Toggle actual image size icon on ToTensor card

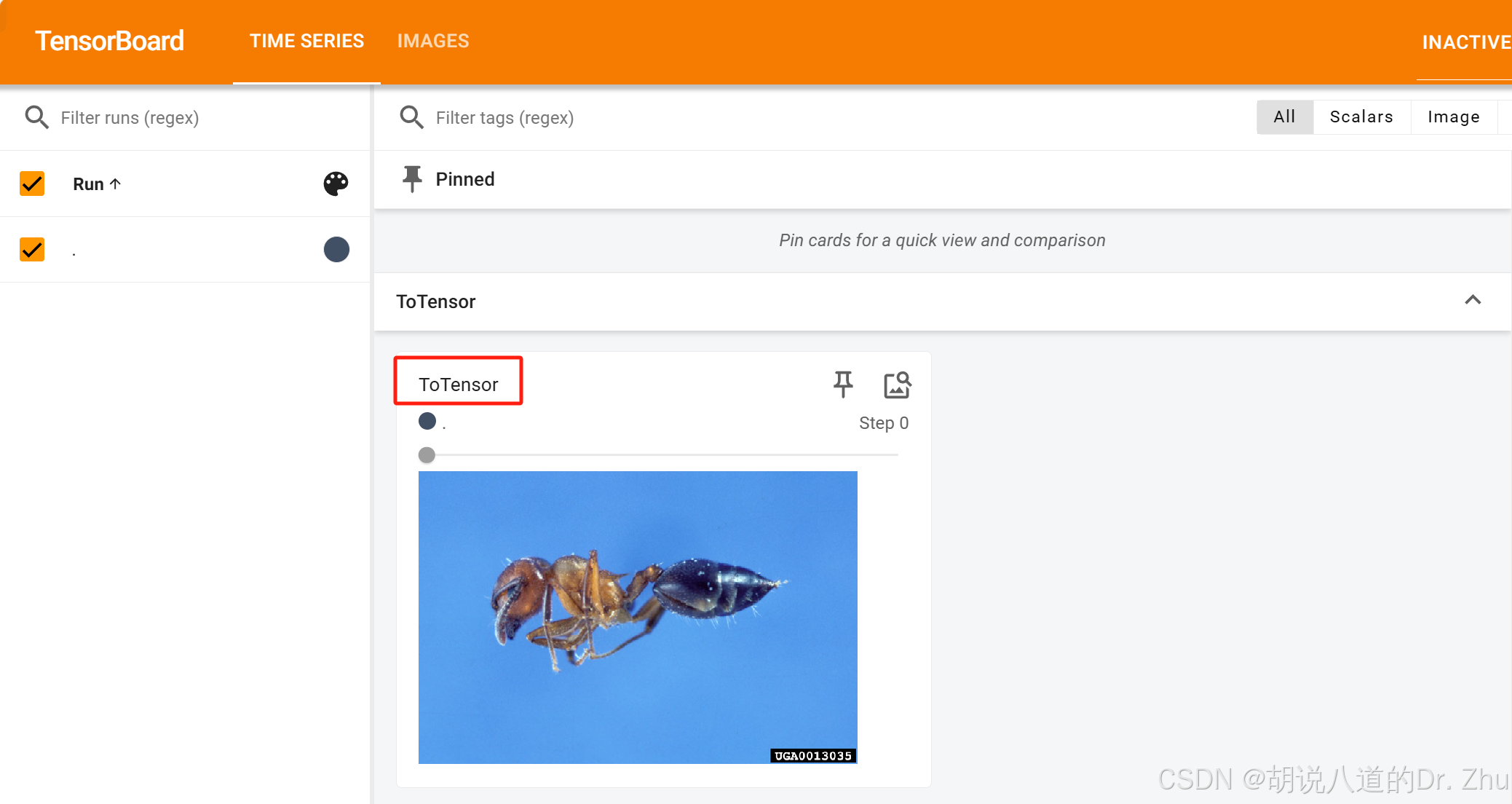click(x=897, y=385)
